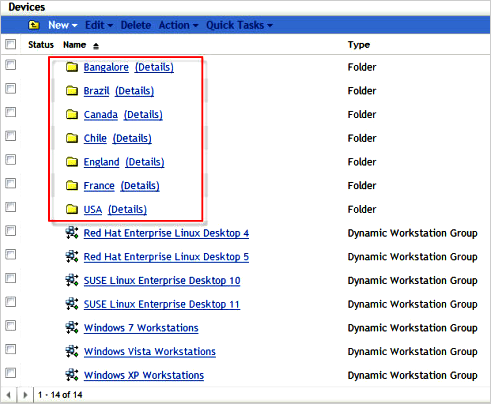Open SUSE Linux Enterprise Desktop 11

coord(162,304)
